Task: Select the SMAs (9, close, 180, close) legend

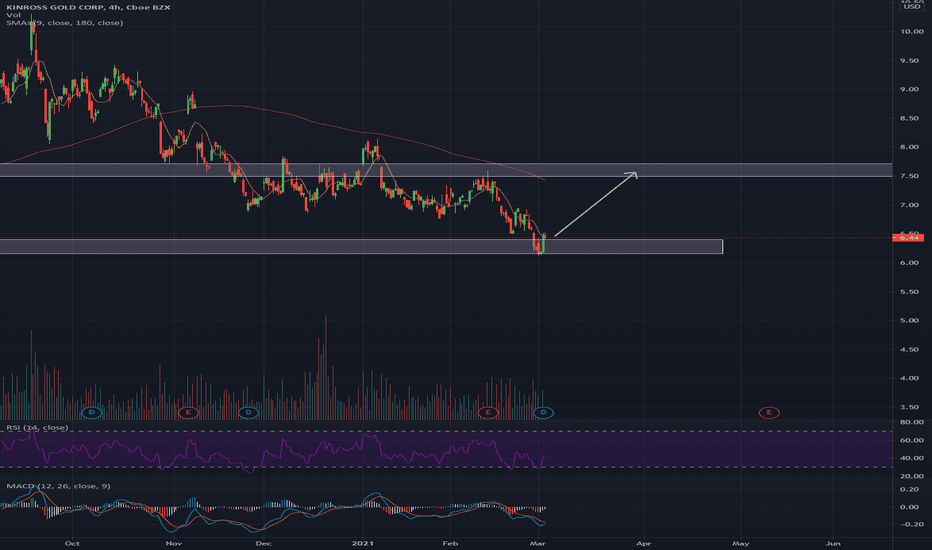Action: [64, 23]
